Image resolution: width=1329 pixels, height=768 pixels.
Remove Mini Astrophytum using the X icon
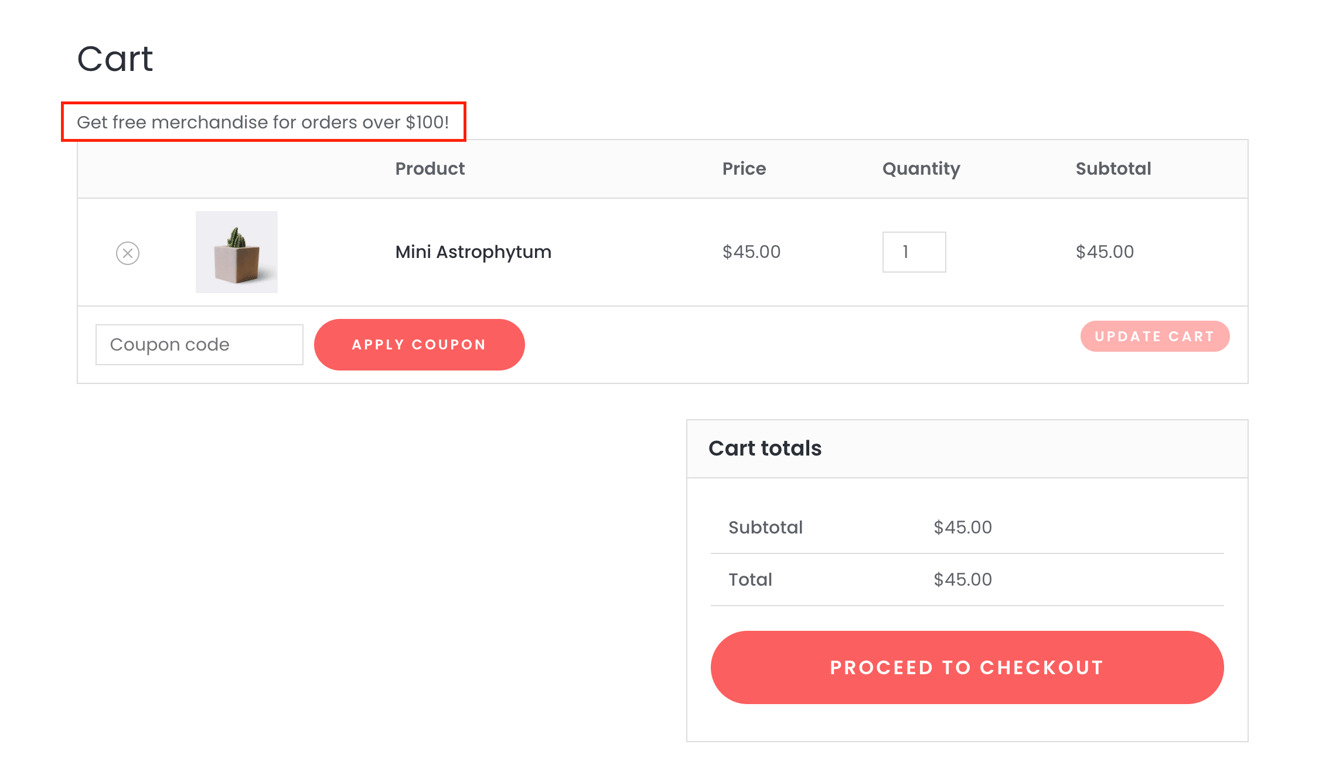pyautogui.click(x=127, y=252)
